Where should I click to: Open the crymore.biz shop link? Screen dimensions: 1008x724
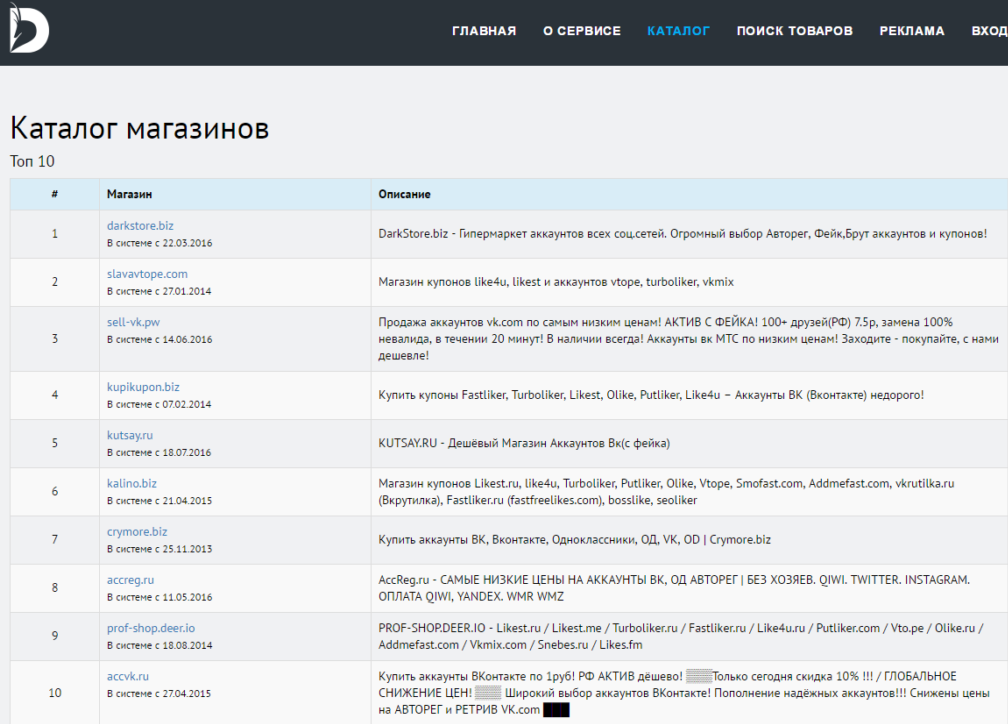[x=137, y=532]
